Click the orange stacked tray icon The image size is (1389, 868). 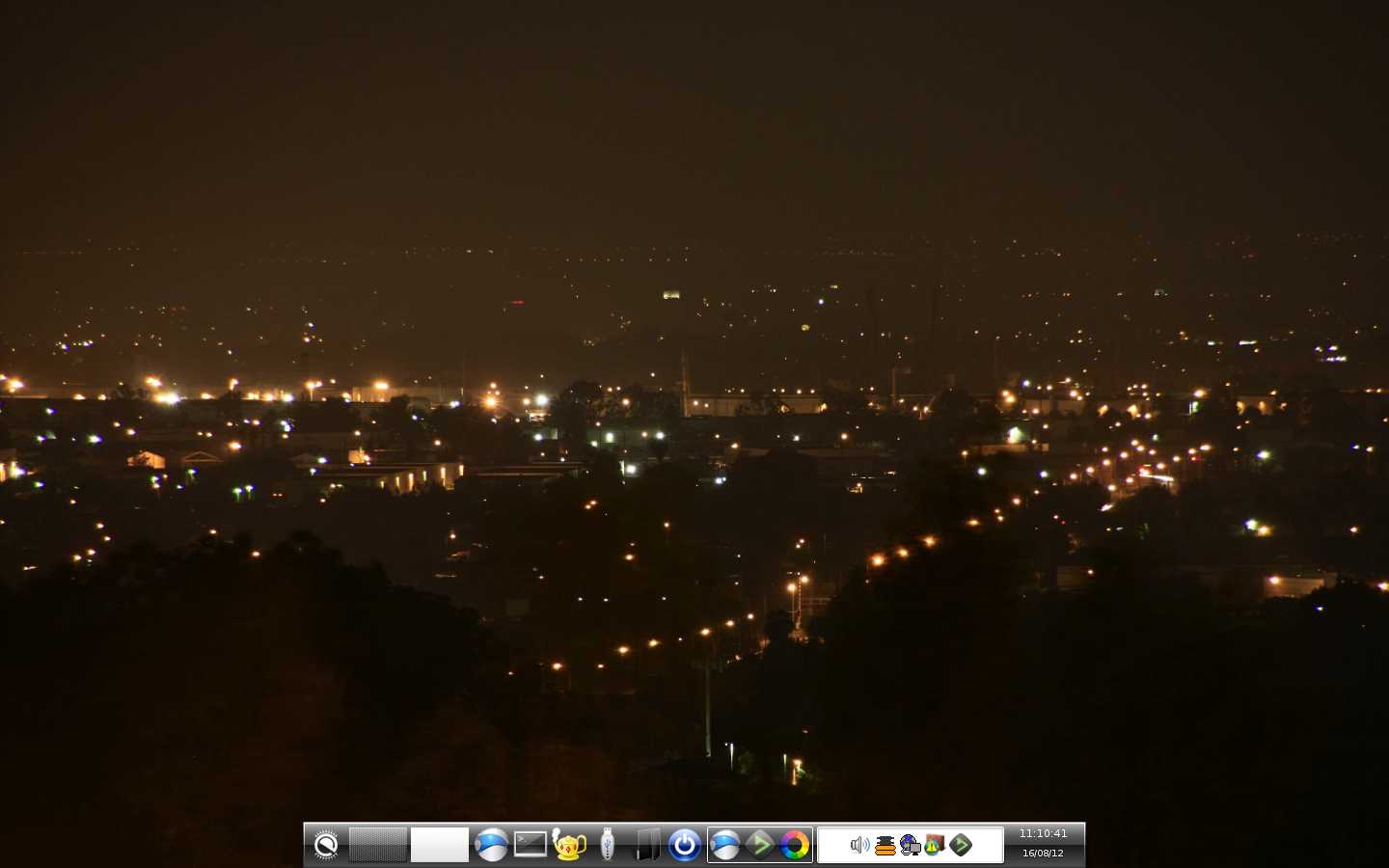tap(885, 846)
